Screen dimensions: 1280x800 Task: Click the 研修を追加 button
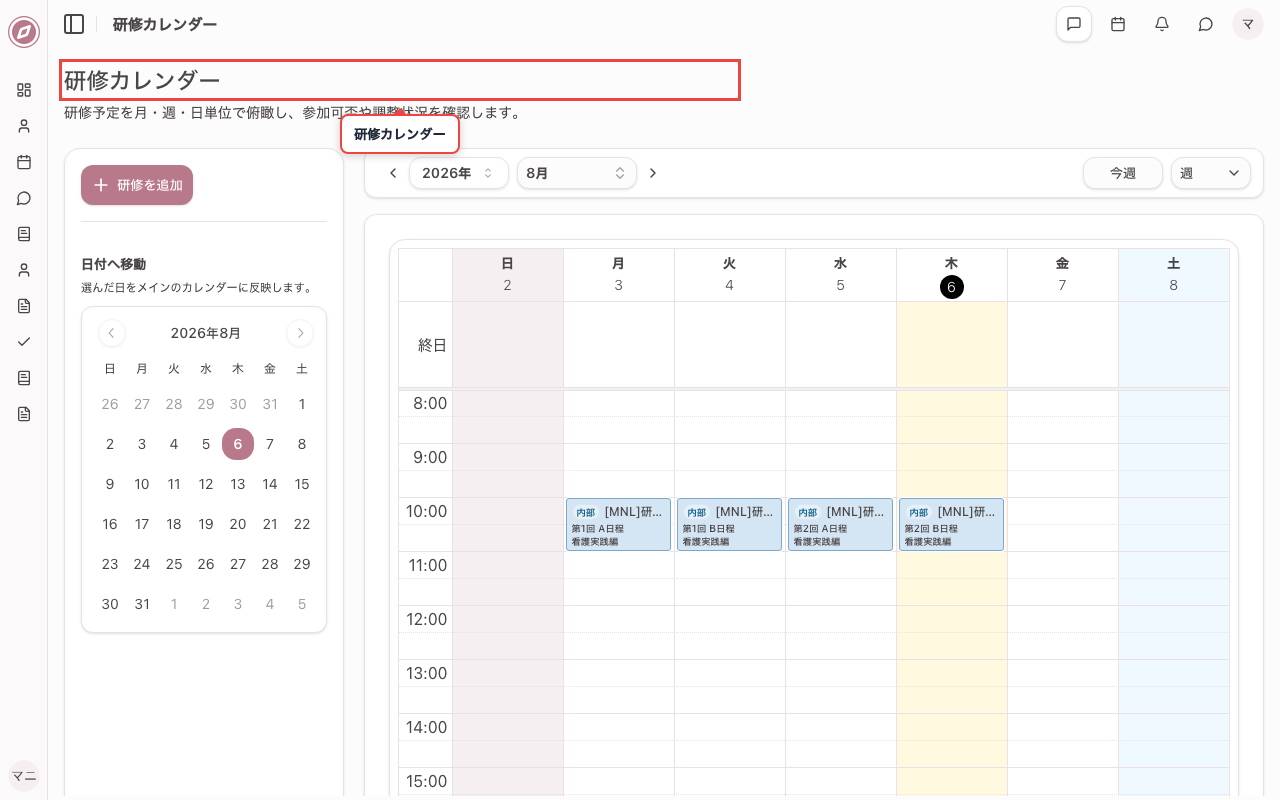click(137, 185)
